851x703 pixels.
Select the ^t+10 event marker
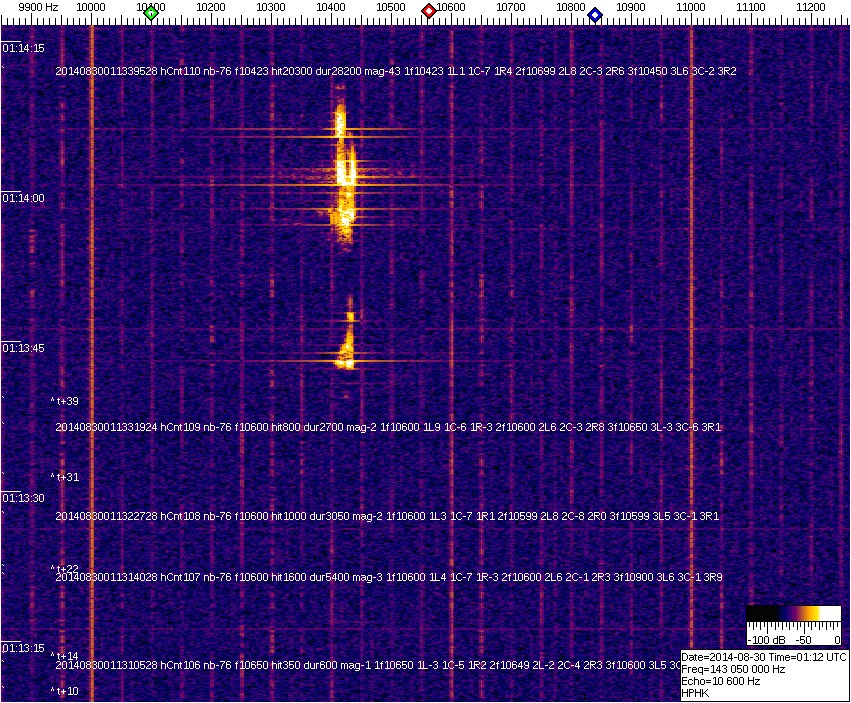[x=65, y=691]
